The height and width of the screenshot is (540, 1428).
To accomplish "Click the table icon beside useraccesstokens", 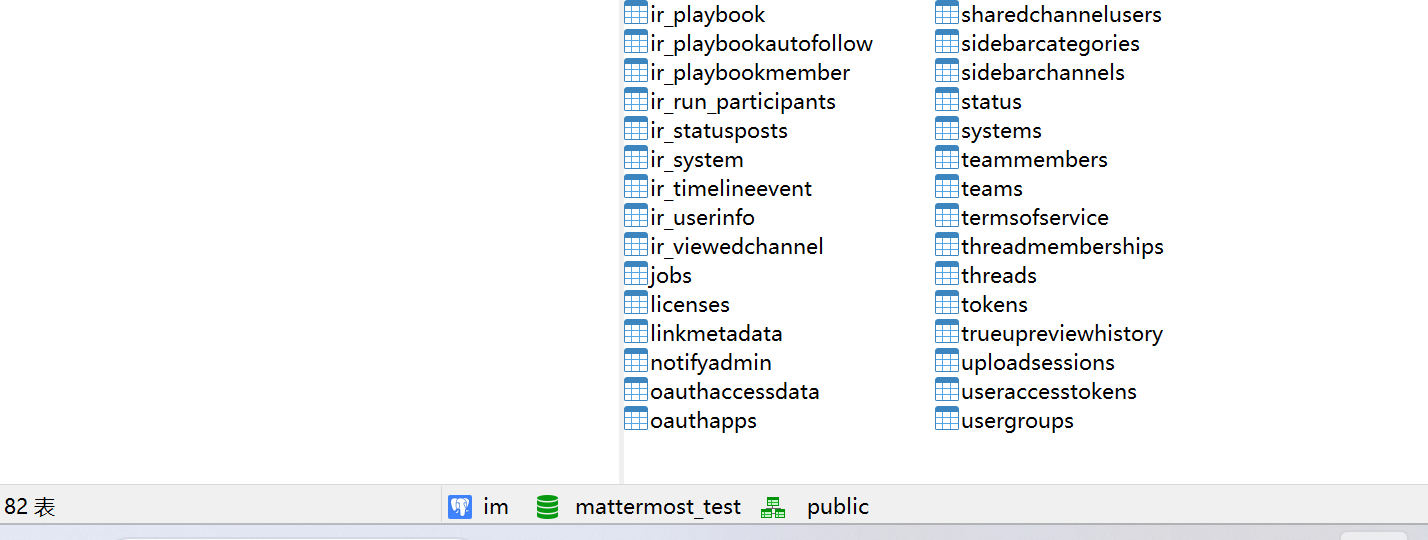I will pos(946,390).
